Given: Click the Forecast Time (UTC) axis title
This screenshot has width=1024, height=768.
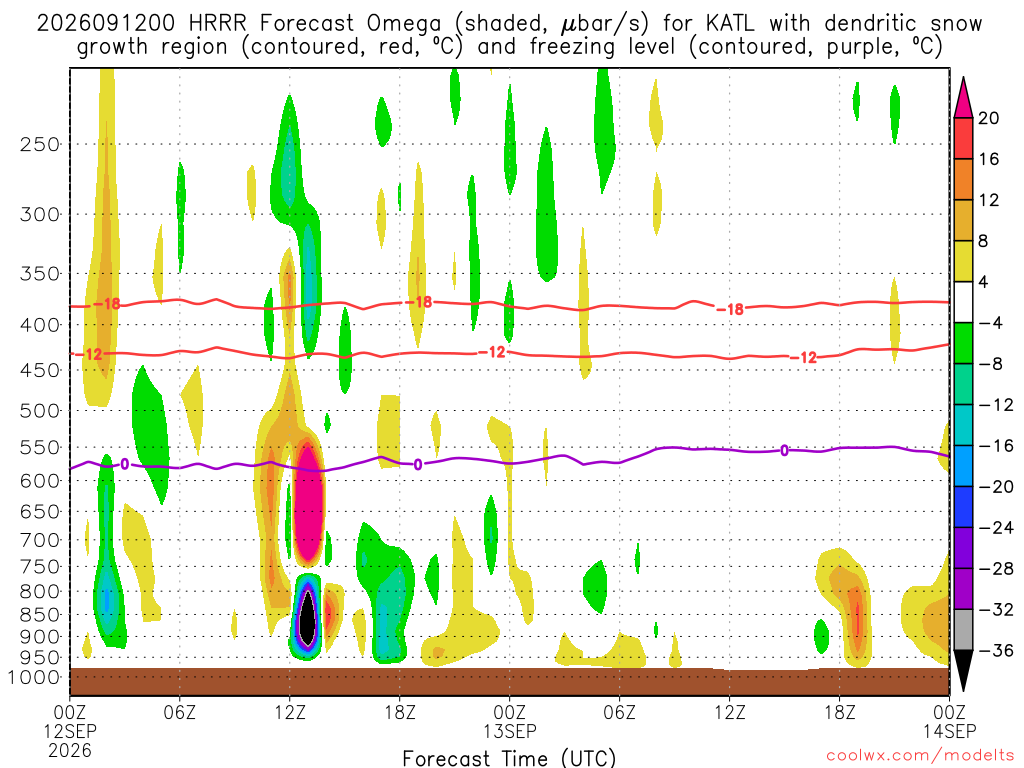Looking at the screenshot, I should [509, 758].
